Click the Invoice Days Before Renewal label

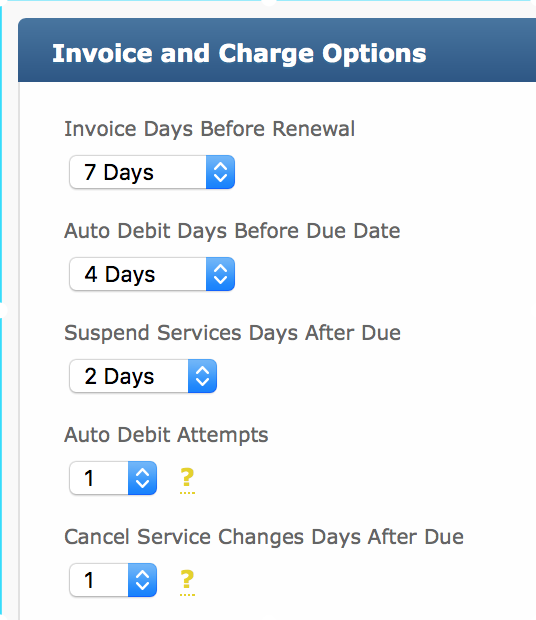(209, 129)
